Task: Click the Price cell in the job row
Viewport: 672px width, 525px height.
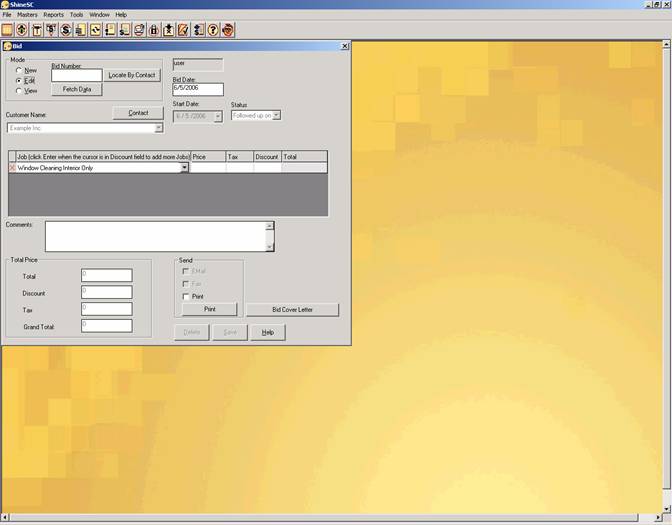Action: (x=208, y=168)
